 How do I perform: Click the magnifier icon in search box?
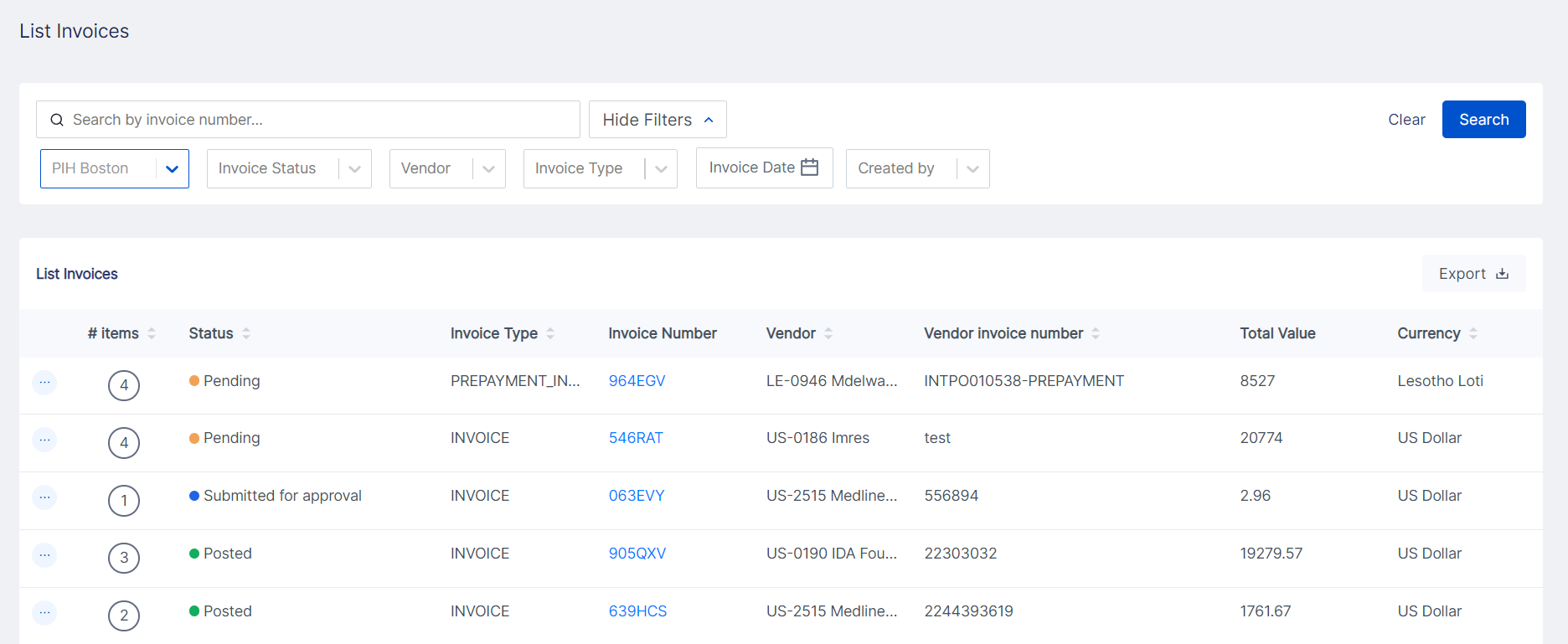[57, 120]
